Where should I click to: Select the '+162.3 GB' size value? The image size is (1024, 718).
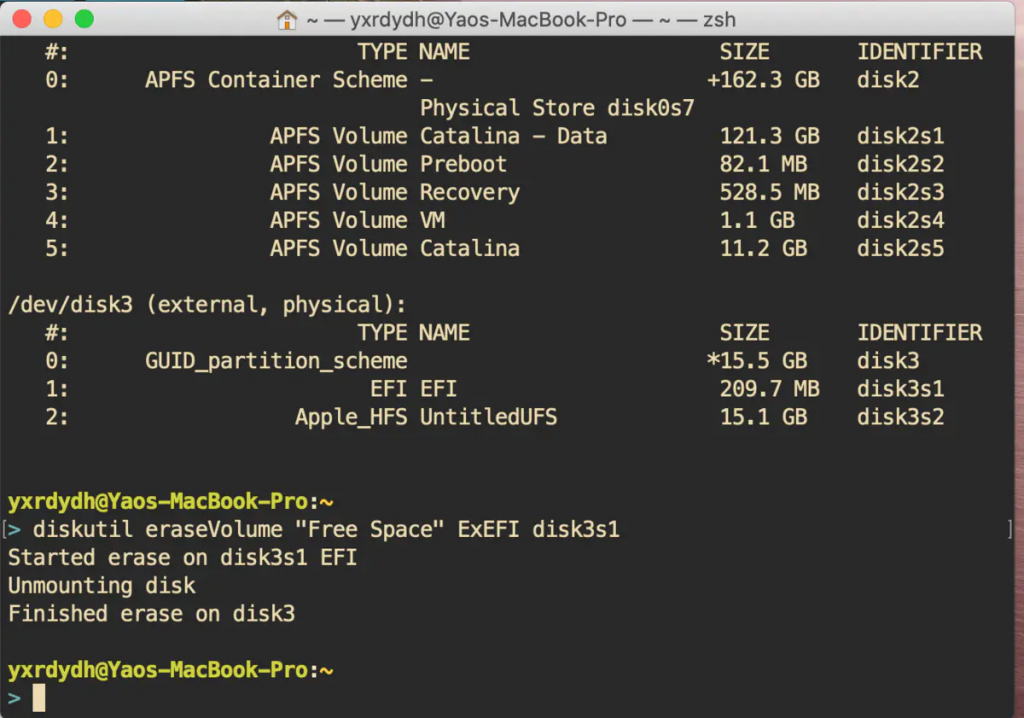pos(763,80)
